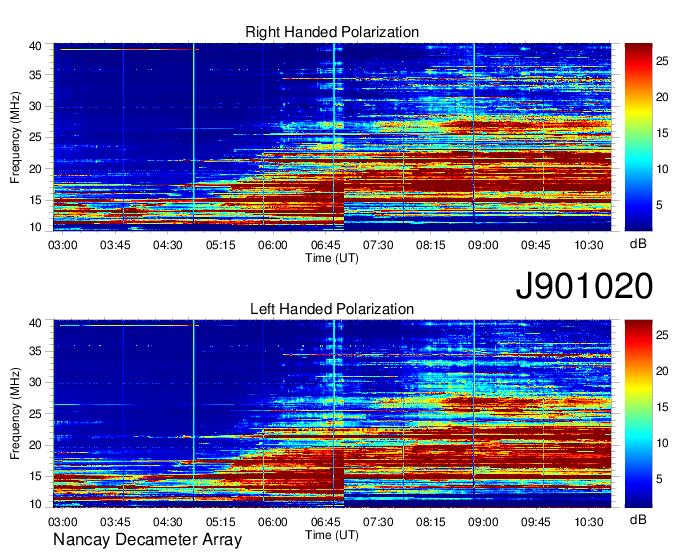This screenshot has height=552, width=680.
Task: Click the 07:30 time tick of Right Handed plot
Action: coord(378,245)
